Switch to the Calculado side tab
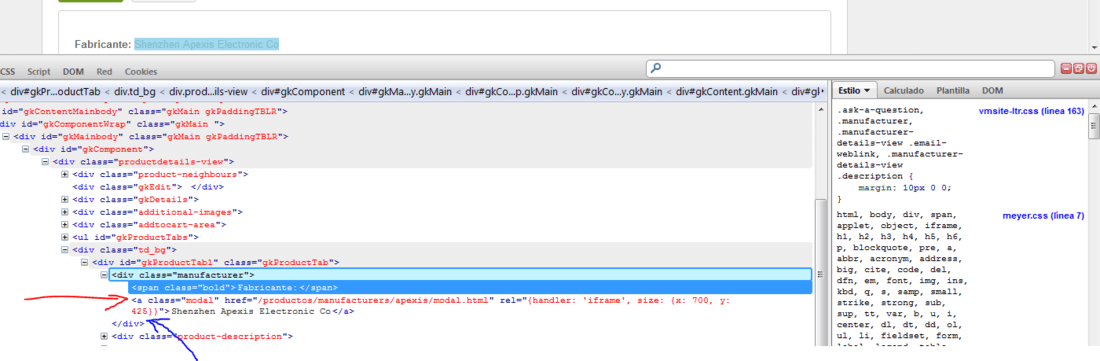The image size is (1100, 361). click(x=904, y=91)
